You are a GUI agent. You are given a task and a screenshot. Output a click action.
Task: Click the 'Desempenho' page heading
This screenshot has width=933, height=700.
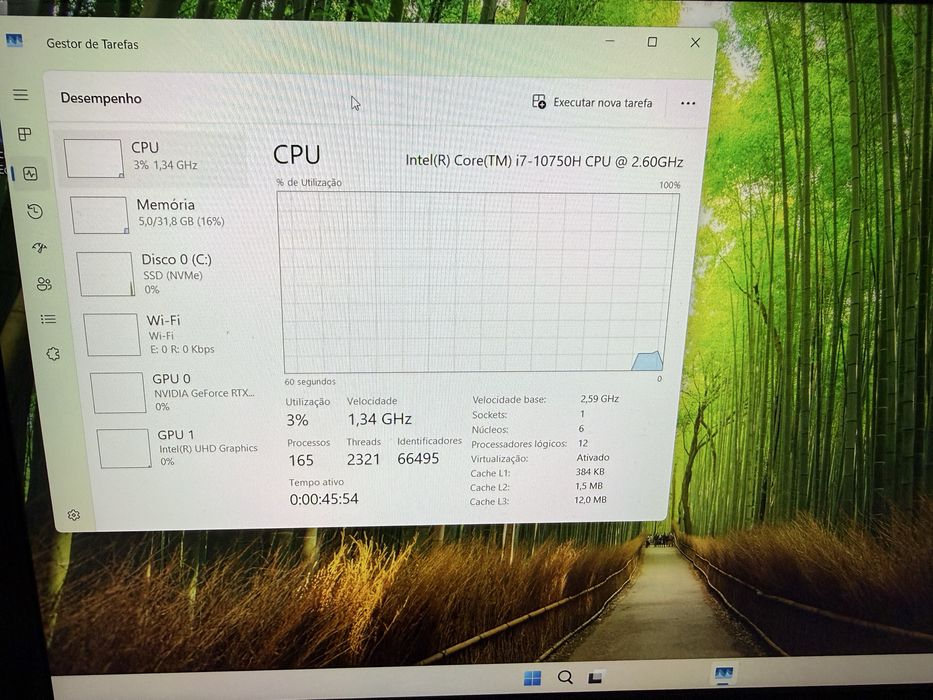point(101,98)
